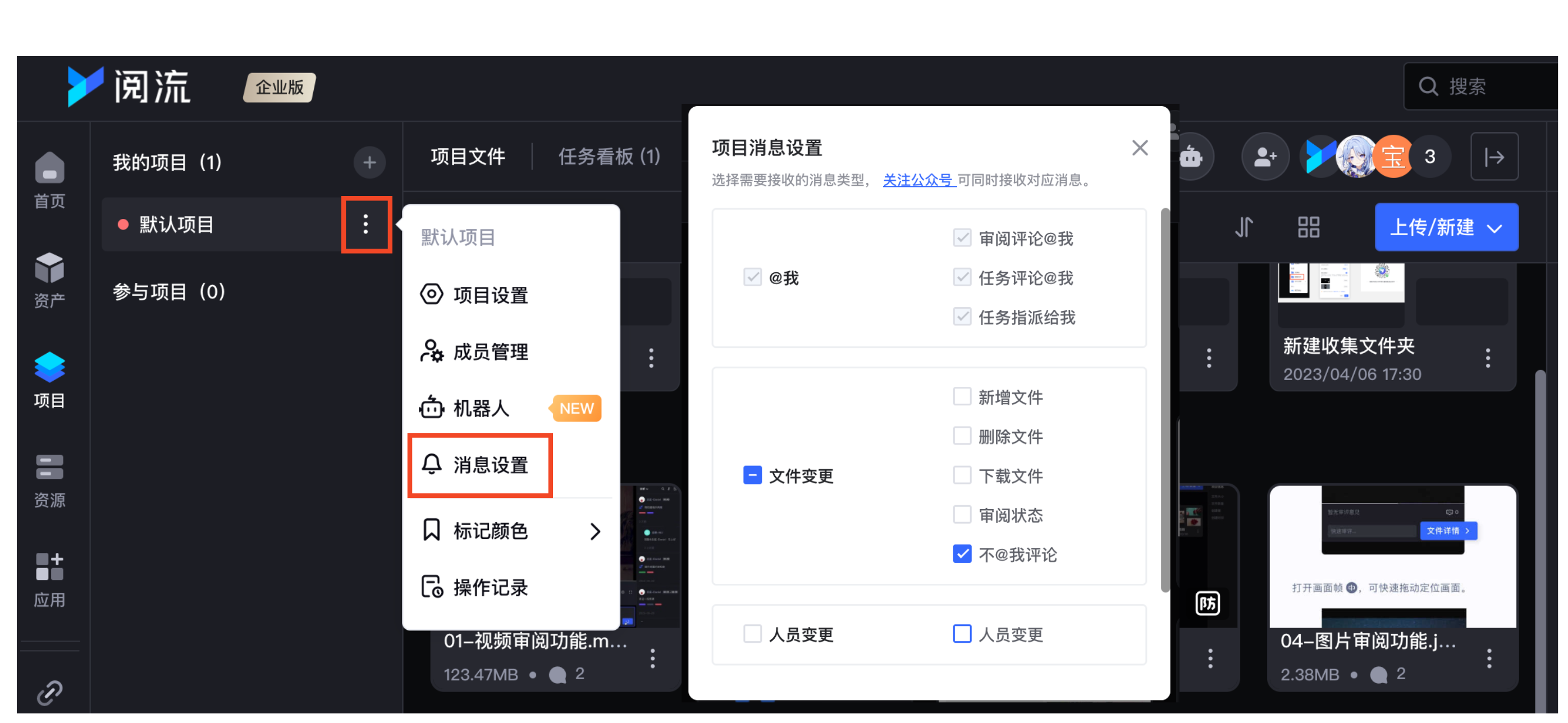The width and height of the screenshot is (1568, 723).
Task: Click the comment count on 01-视频审阅功能
Action: click(566, 674)
